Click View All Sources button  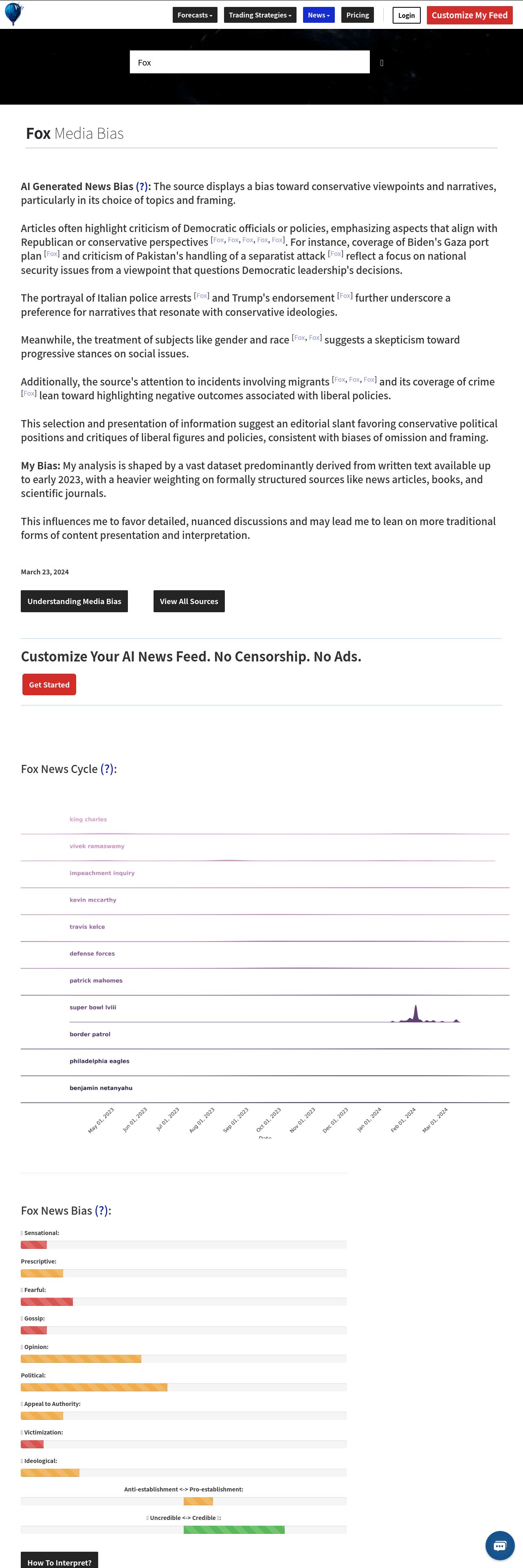[189, 601]
